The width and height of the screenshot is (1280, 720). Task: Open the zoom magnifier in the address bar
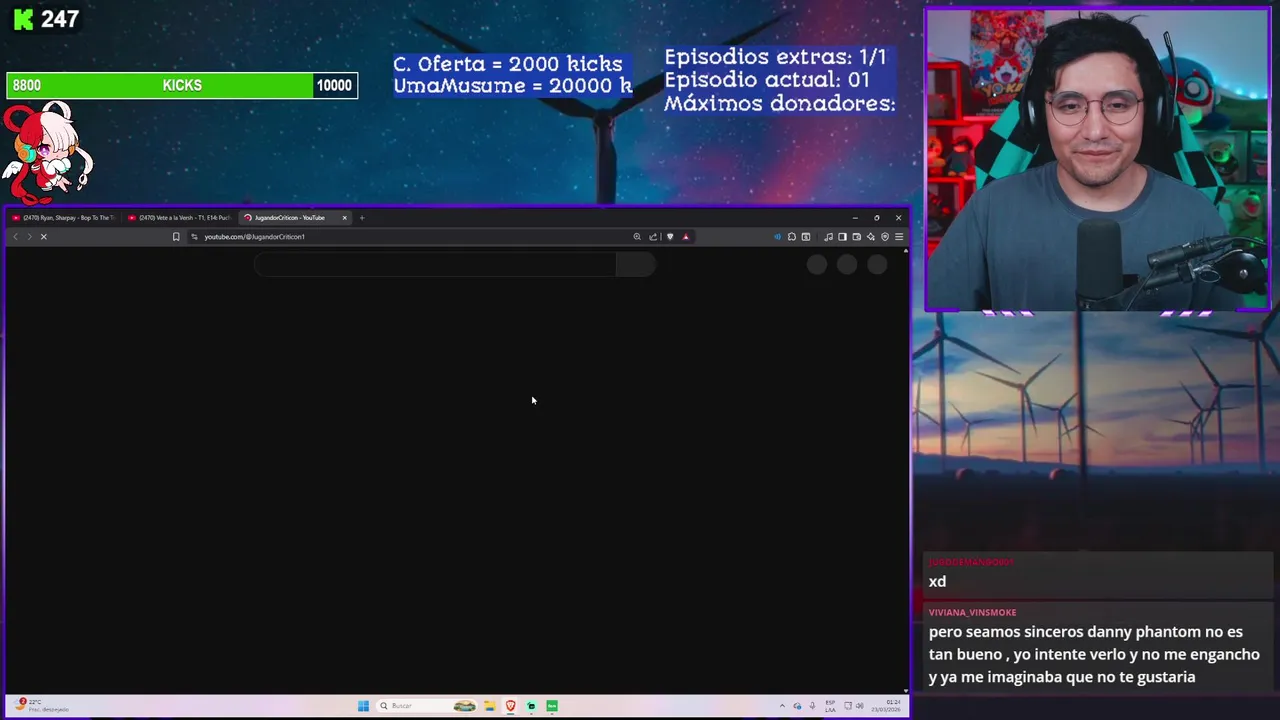coord(637,237)
